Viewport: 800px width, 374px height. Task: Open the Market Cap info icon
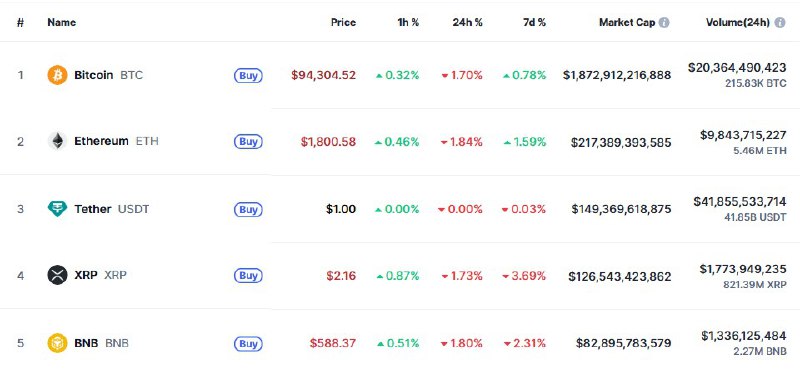[664, 22]
